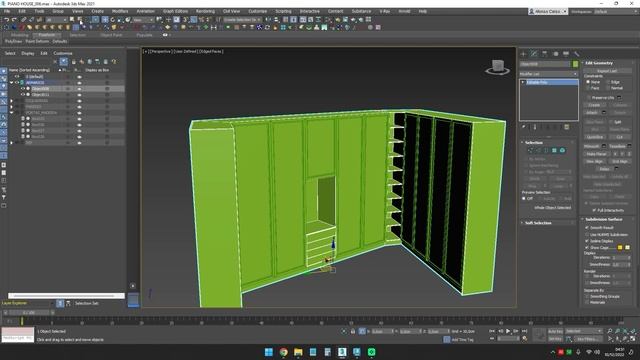Open the Modifiers menu
This screenshot has width=640, height=360.
point(120,11)
